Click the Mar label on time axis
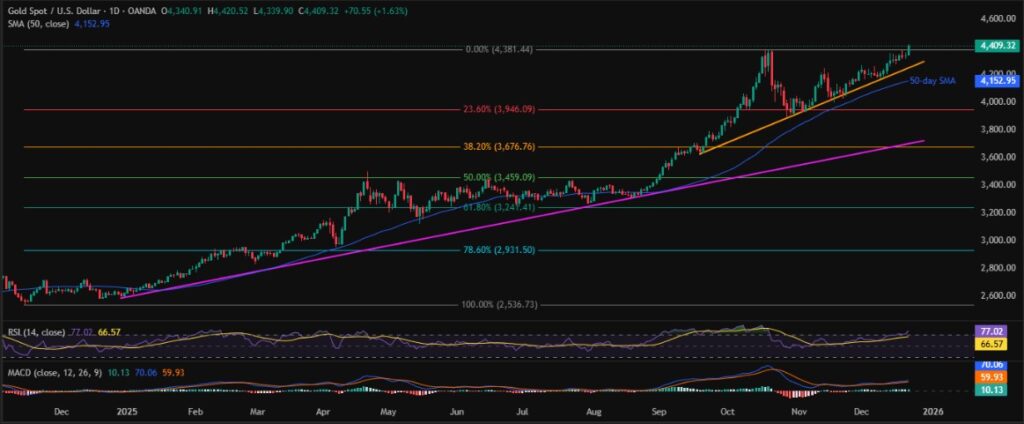1024x424 pixels. [x=258, y=413]
